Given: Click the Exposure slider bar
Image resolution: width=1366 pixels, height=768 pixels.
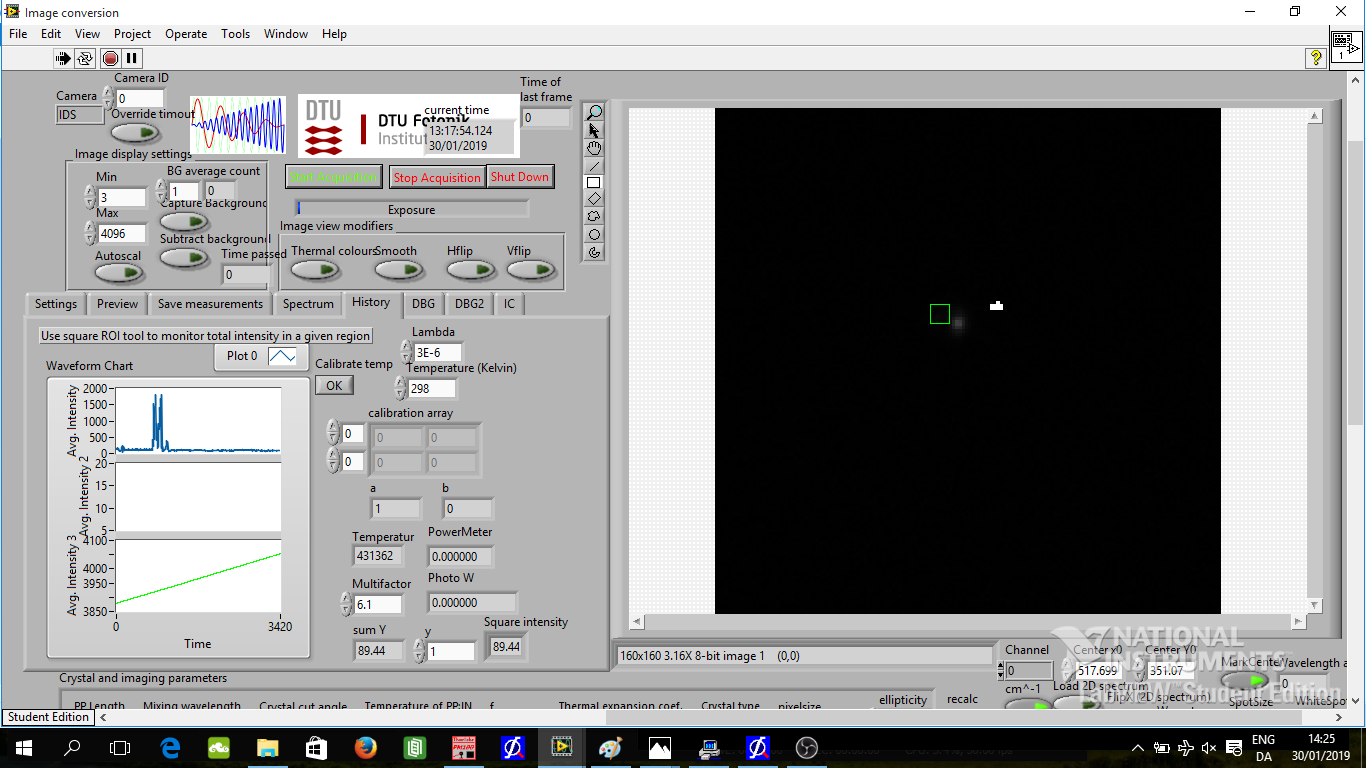Looking at the screenshot, I should coord(412,209).
